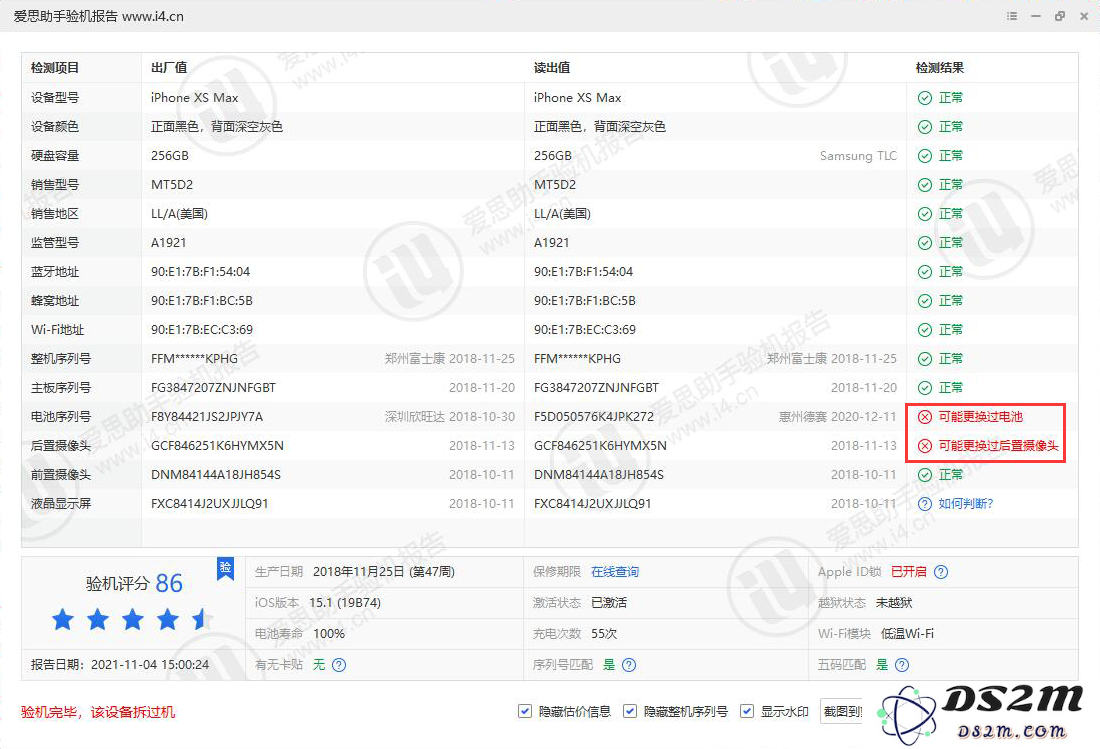Click the 读出值 column header

tap(552, 68)
